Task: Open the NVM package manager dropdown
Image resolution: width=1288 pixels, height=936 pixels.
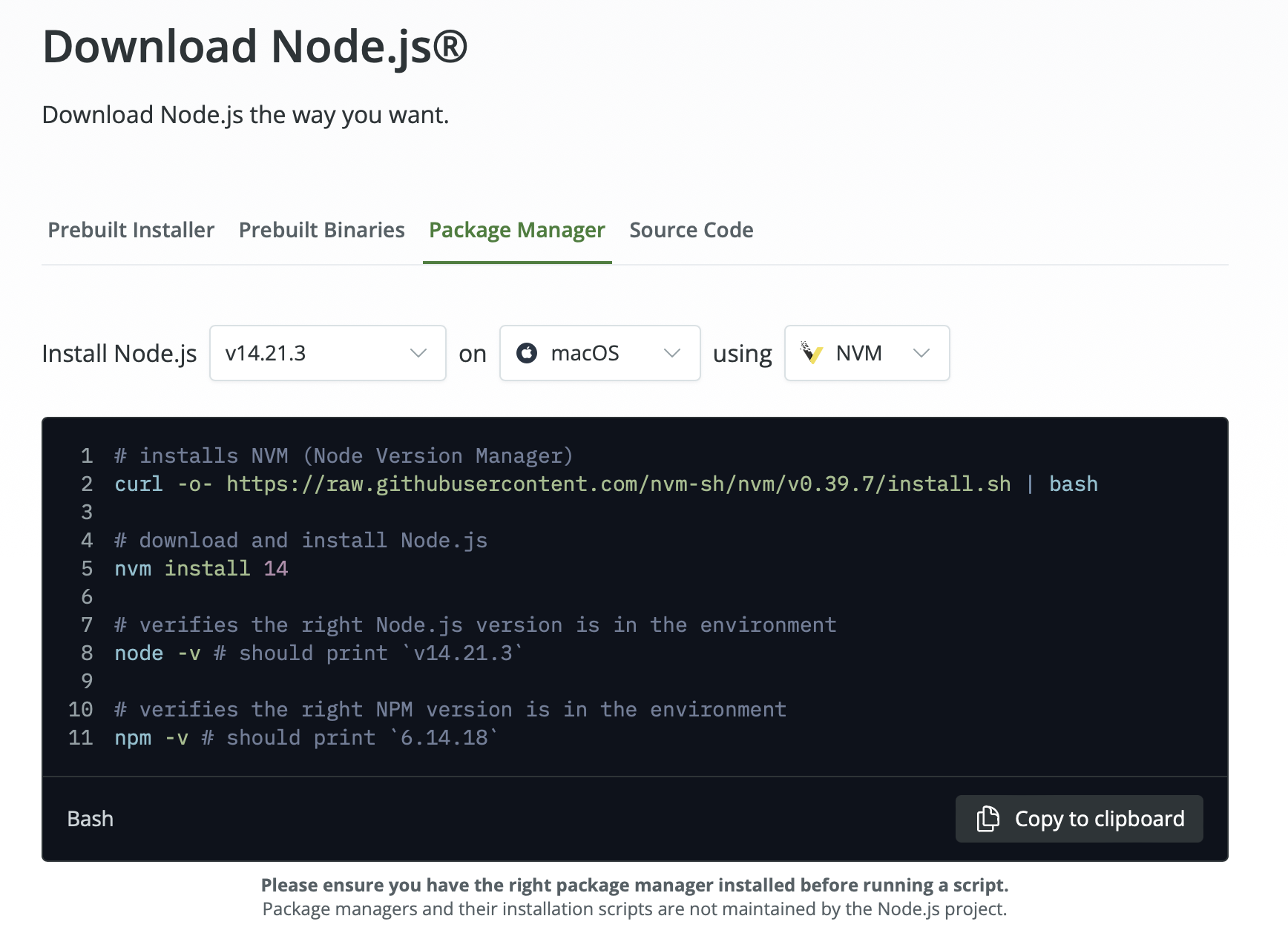Action: click(x=867, y=353)
